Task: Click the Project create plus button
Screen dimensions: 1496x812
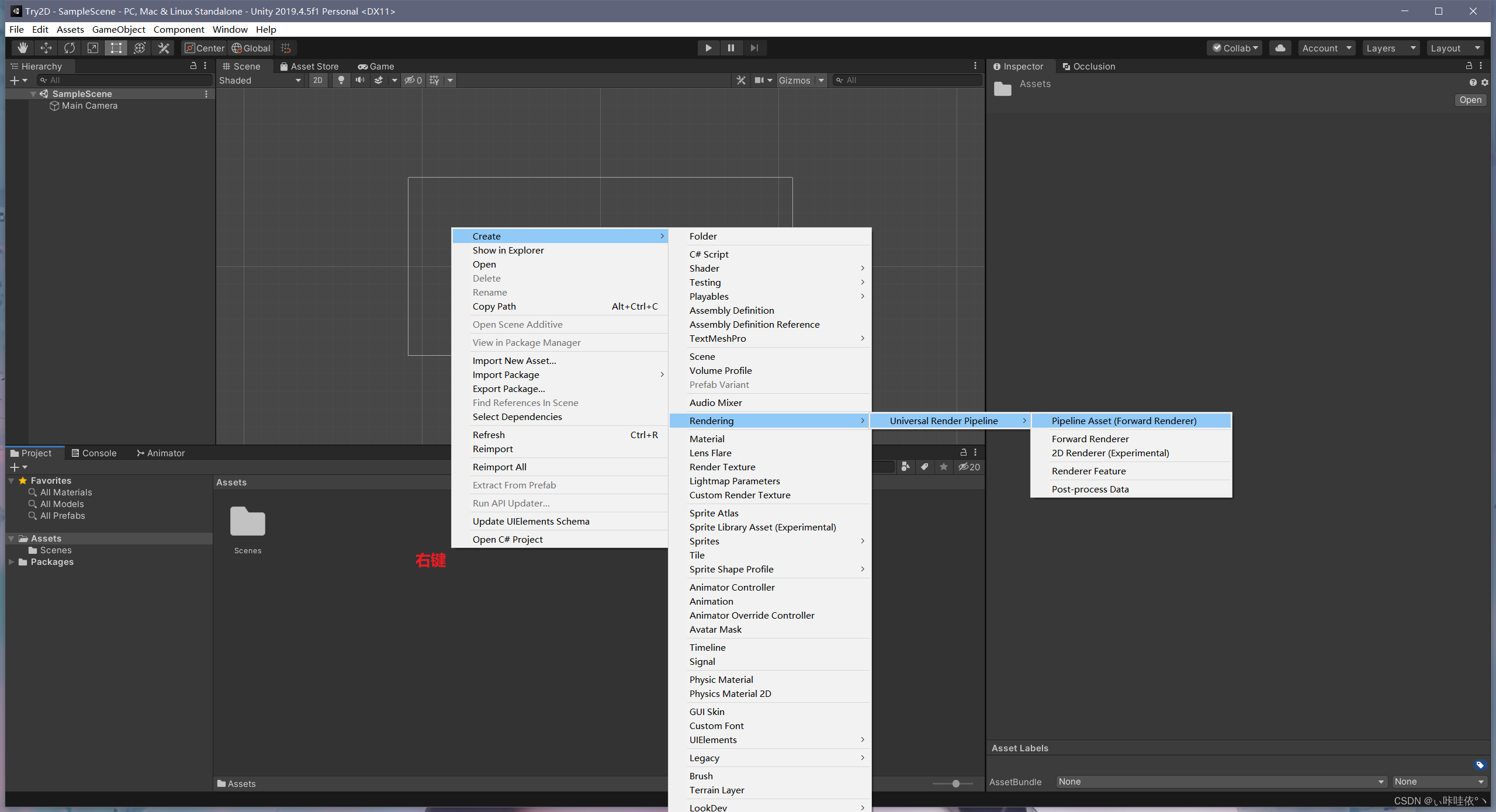Action: [19, 467]
